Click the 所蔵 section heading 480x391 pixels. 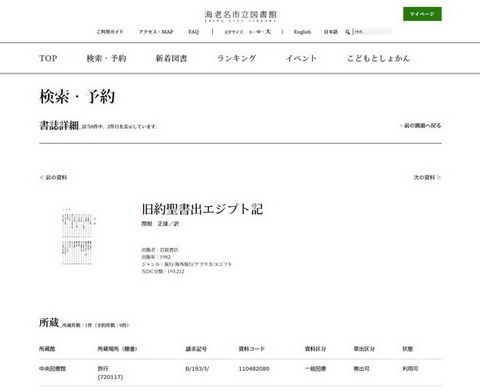click(49, 323)
